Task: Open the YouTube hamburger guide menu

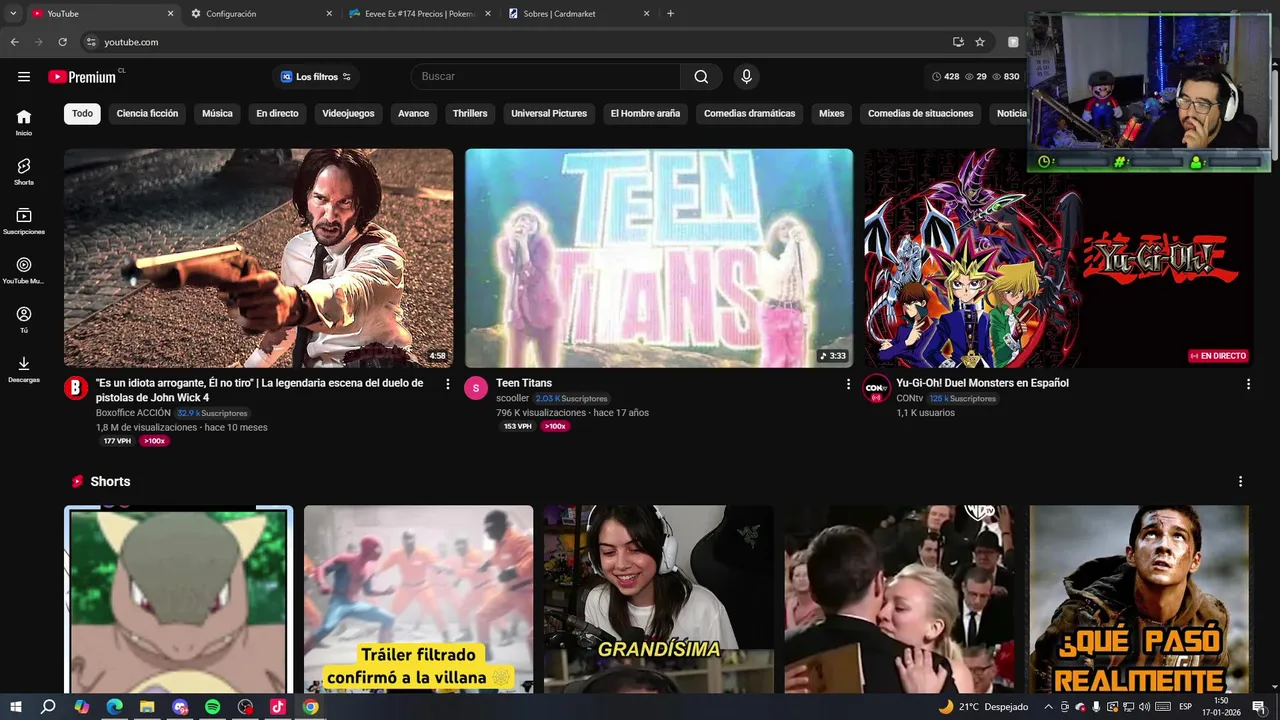Action: [24, 77]
